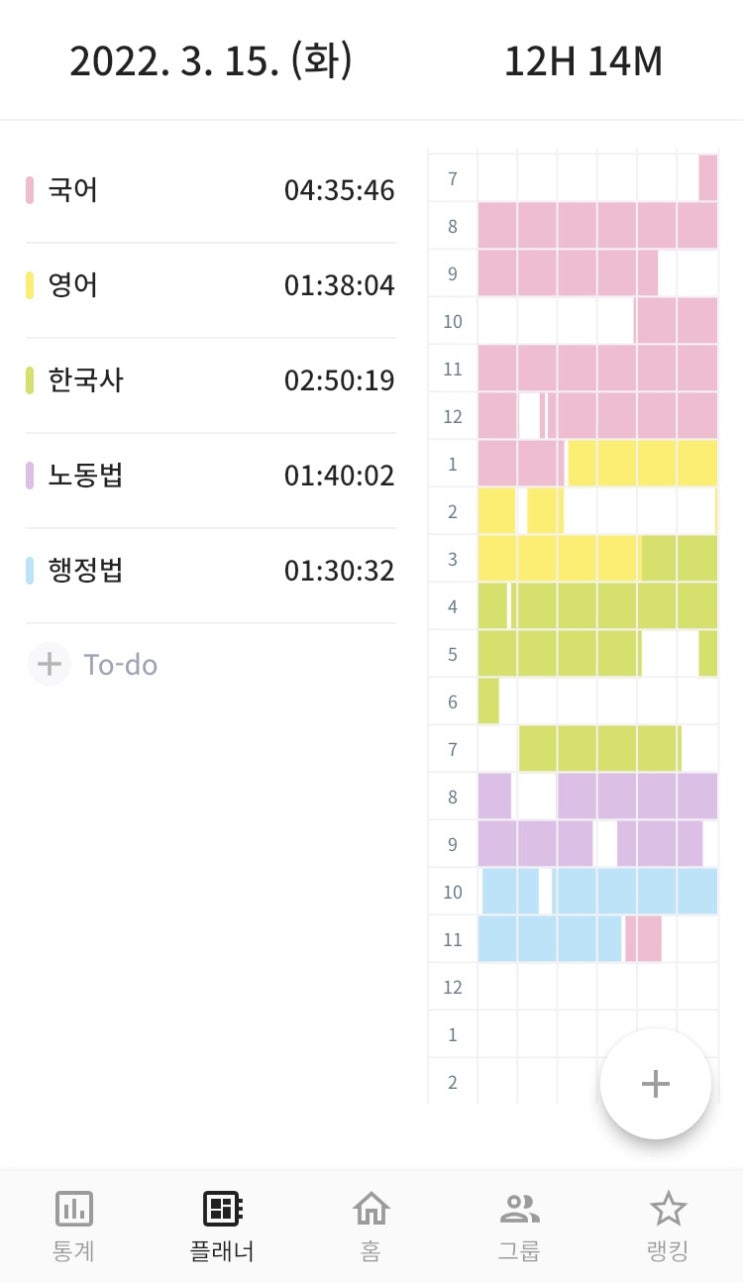The height and width of the screenshot is (1282, 743).
Task: Click the To-do plus circle icon
Action: click(49, 665)
